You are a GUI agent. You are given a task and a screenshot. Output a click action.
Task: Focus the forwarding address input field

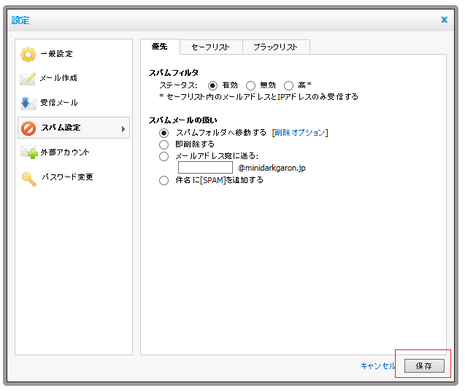pyautogui.click(x=205, y=167)
